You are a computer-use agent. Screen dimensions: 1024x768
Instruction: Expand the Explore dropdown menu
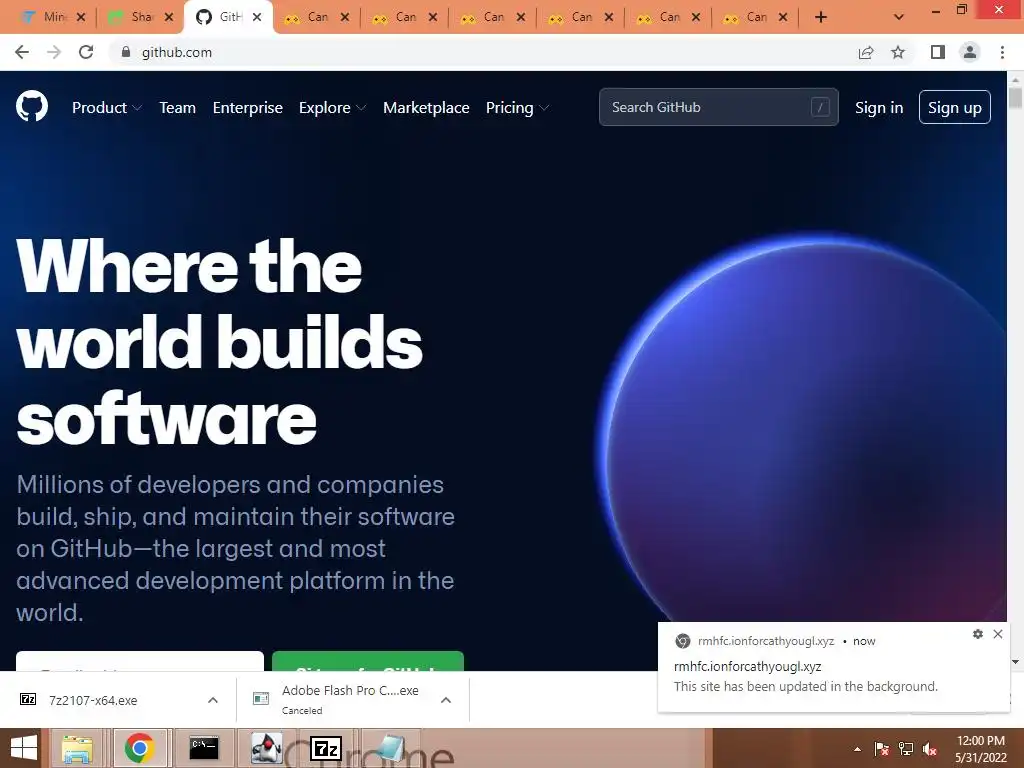(x=332, y=108)
